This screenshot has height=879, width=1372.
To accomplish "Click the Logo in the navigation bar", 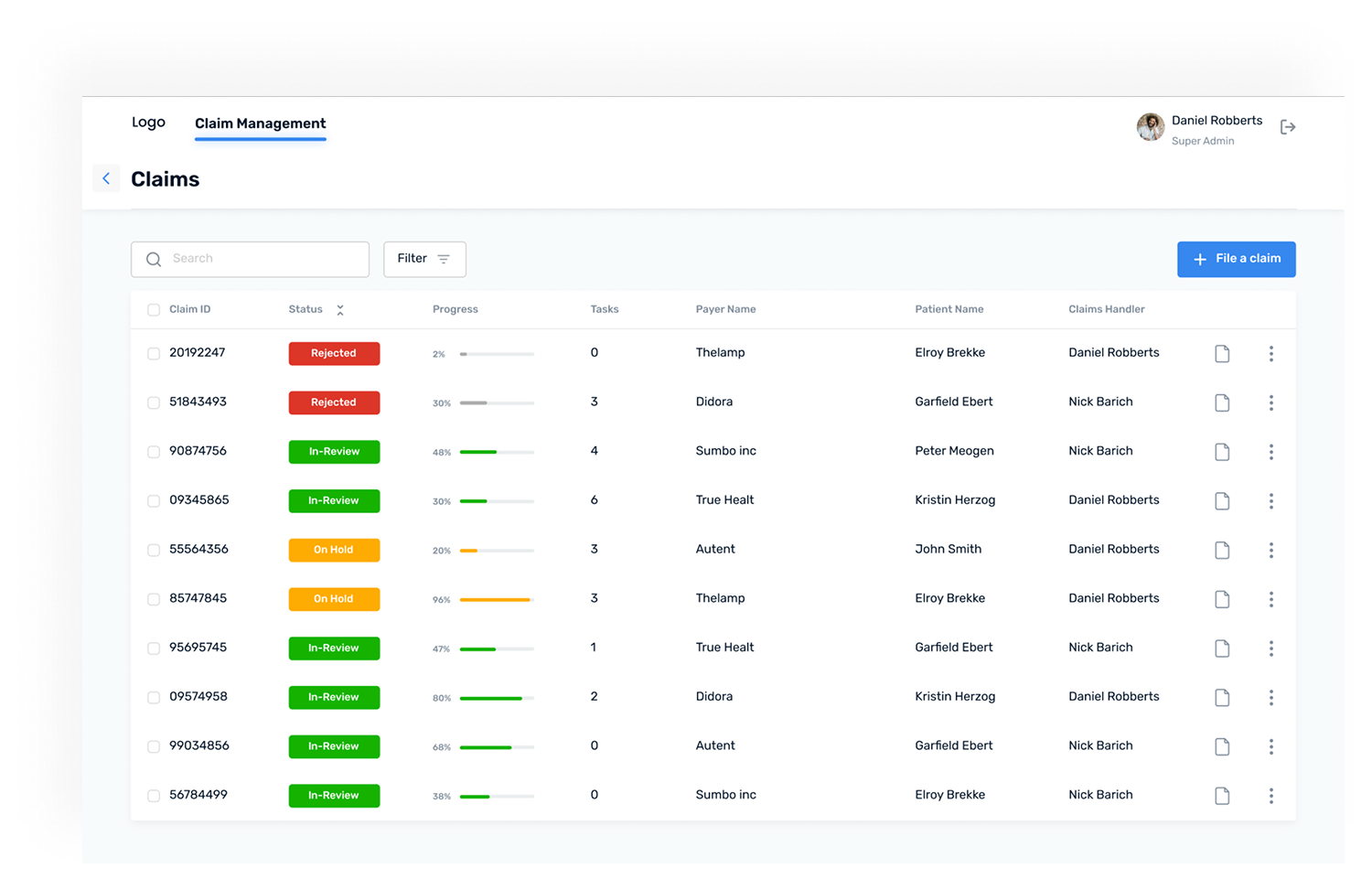I will [x=148, y=123].
